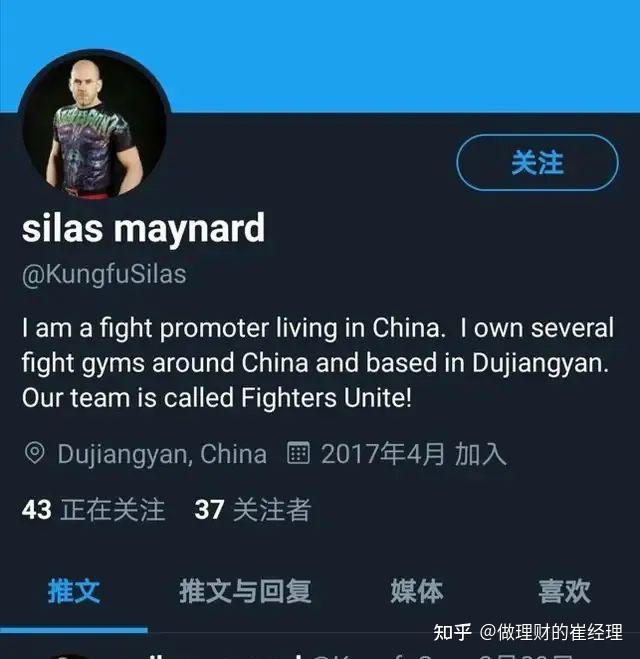The image size is (640, 659).
Task: Click the calendar join-date icon
Action: [298, 453]
